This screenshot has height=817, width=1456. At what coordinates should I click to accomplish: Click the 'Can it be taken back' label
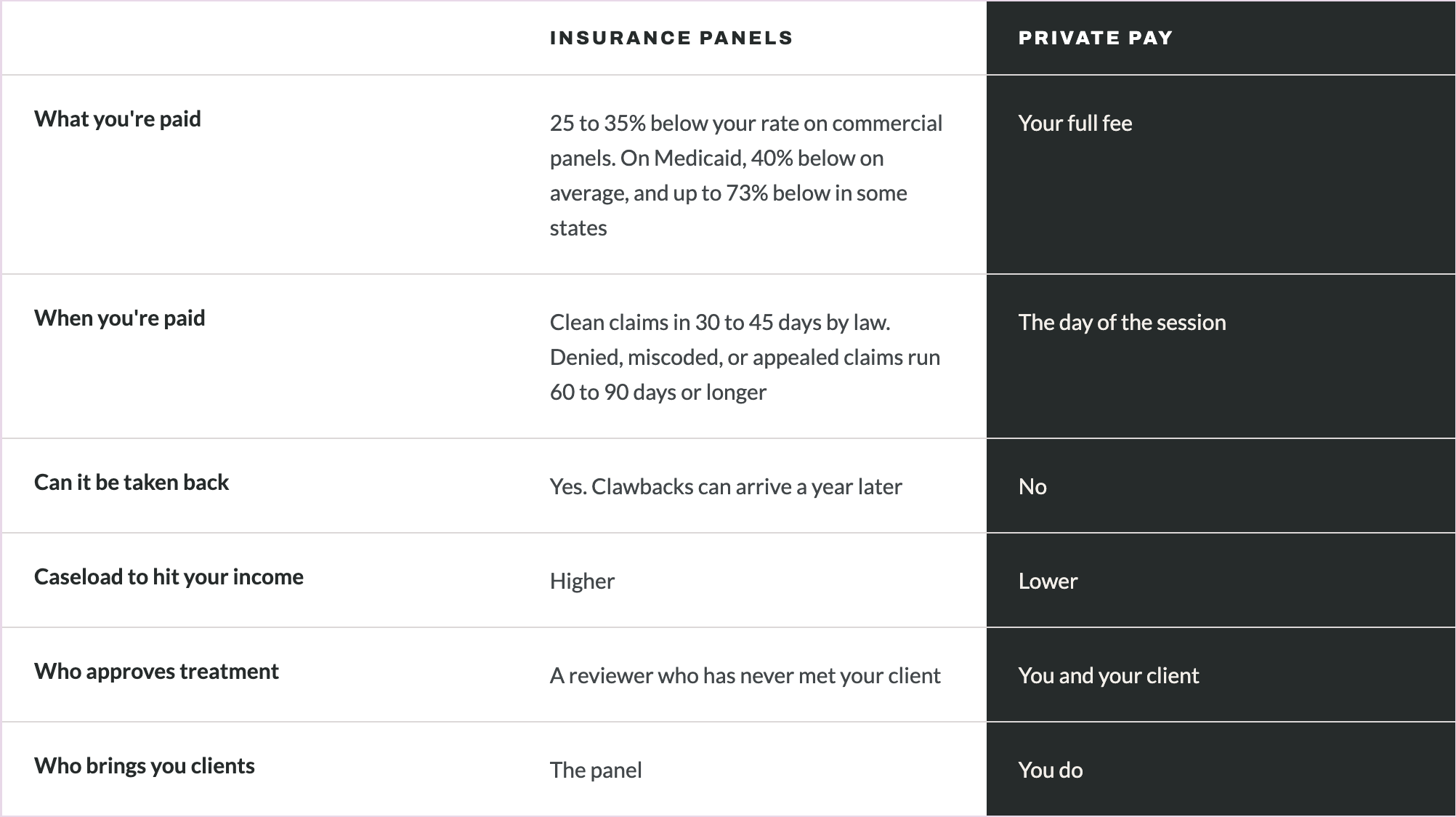tap(132, 482)
